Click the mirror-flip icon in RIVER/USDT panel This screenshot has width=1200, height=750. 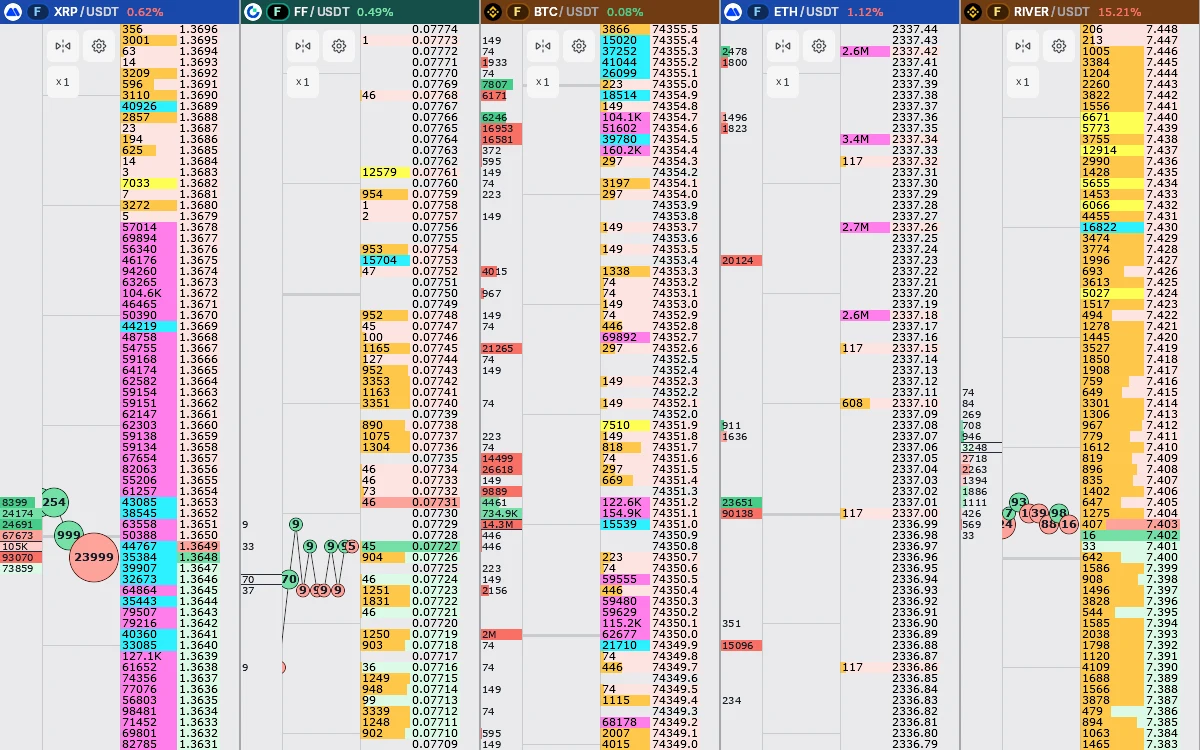click(x=1022, y=46)
